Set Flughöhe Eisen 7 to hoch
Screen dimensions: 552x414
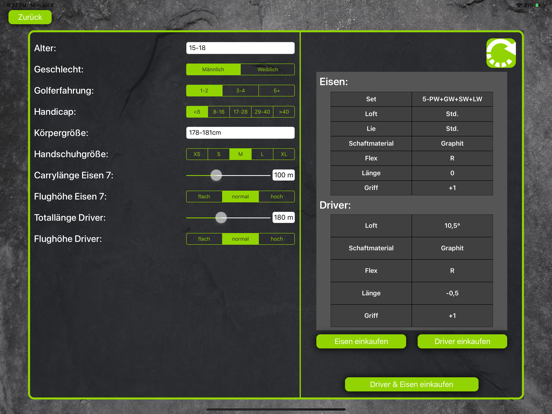click(277, 196)
